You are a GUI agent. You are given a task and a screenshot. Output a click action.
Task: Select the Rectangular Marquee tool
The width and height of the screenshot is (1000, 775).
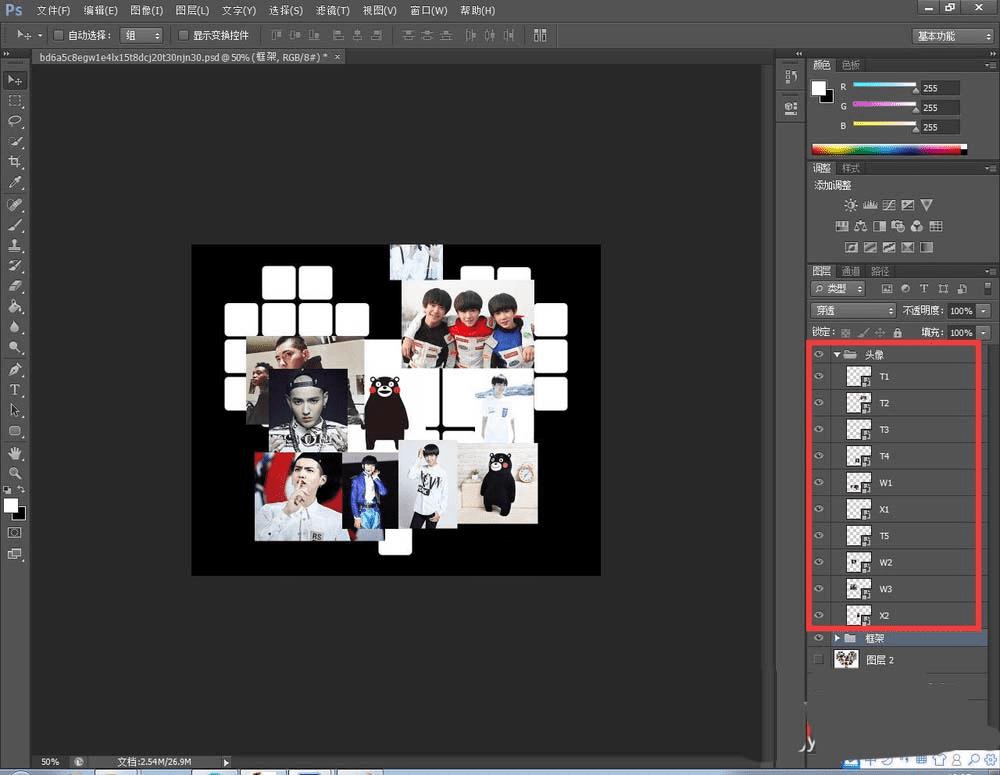pos(15,101)
